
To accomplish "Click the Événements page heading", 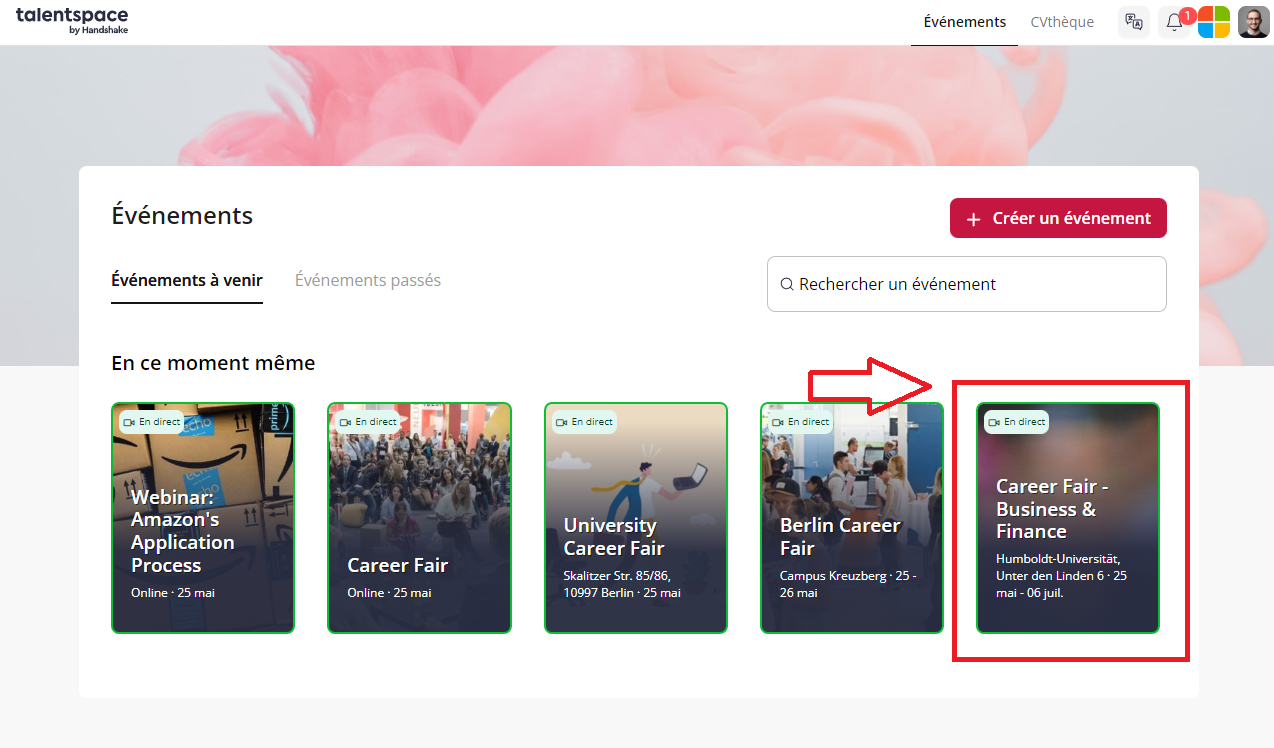I will pos(182,215).
